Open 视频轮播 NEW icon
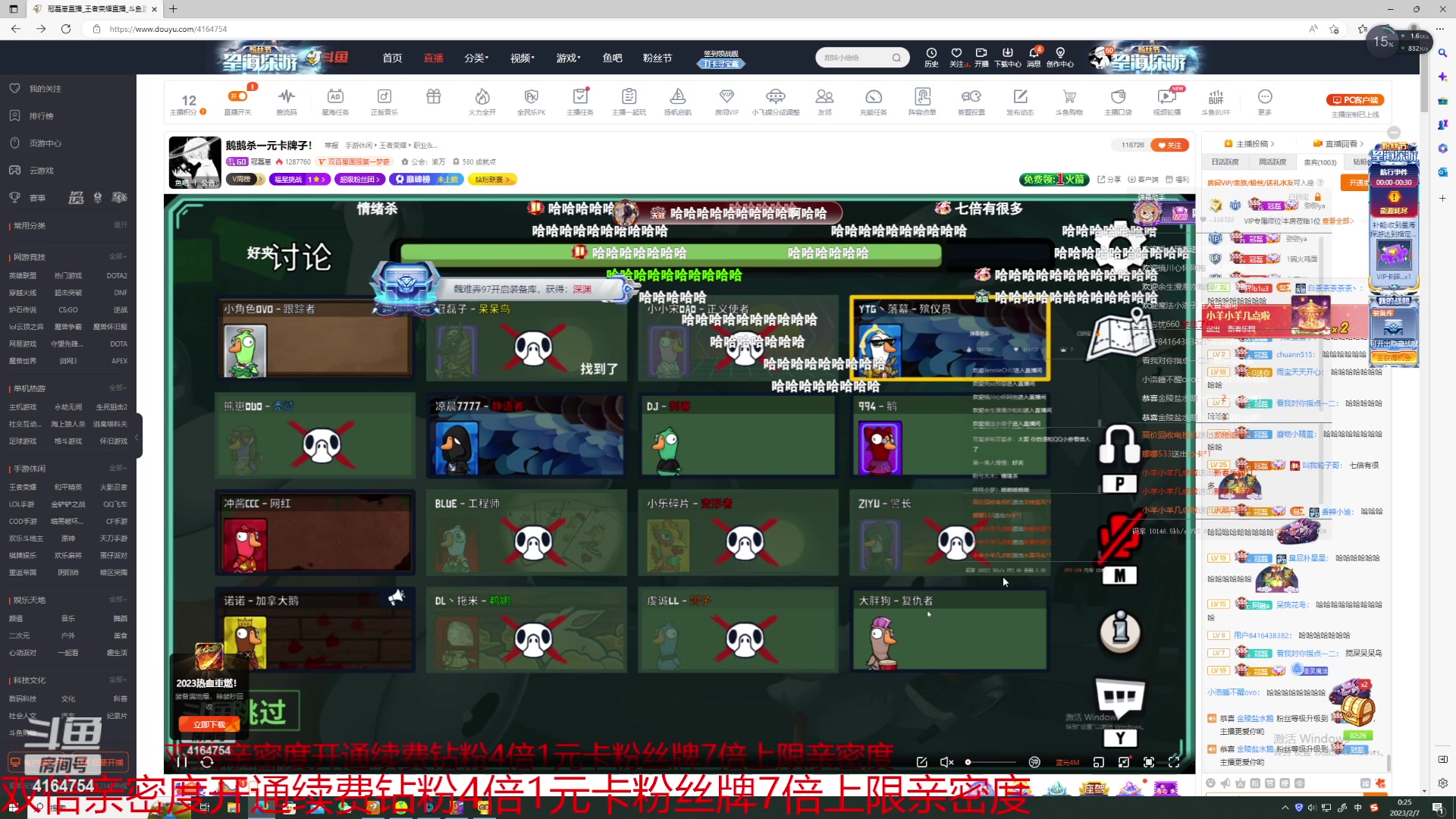 tap(1167, 101)
